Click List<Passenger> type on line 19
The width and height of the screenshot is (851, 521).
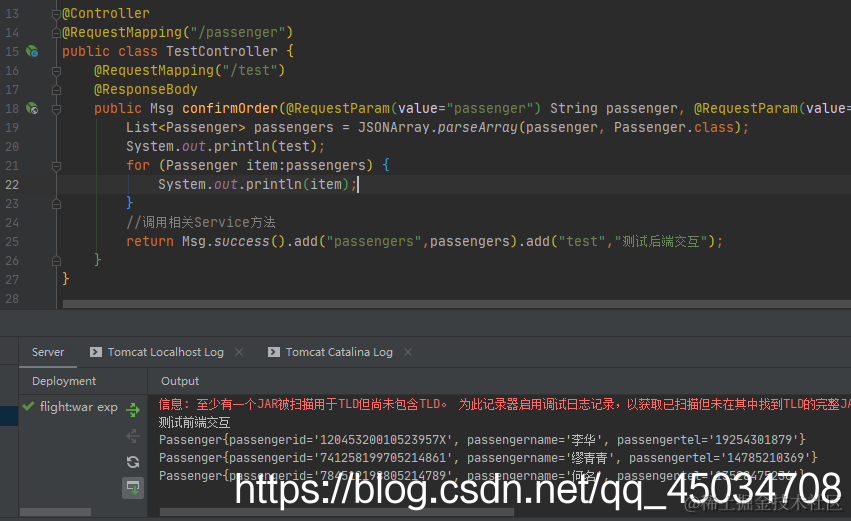(x=186, y=127)
